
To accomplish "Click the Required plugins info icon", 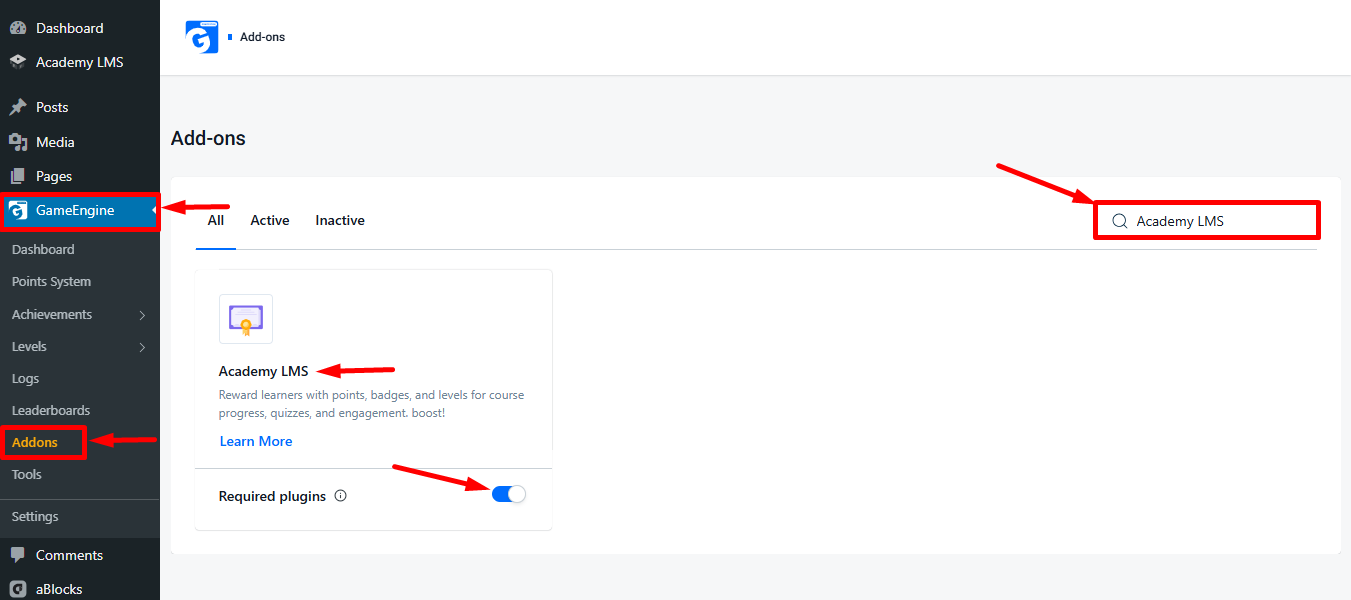I will (340, 495).
